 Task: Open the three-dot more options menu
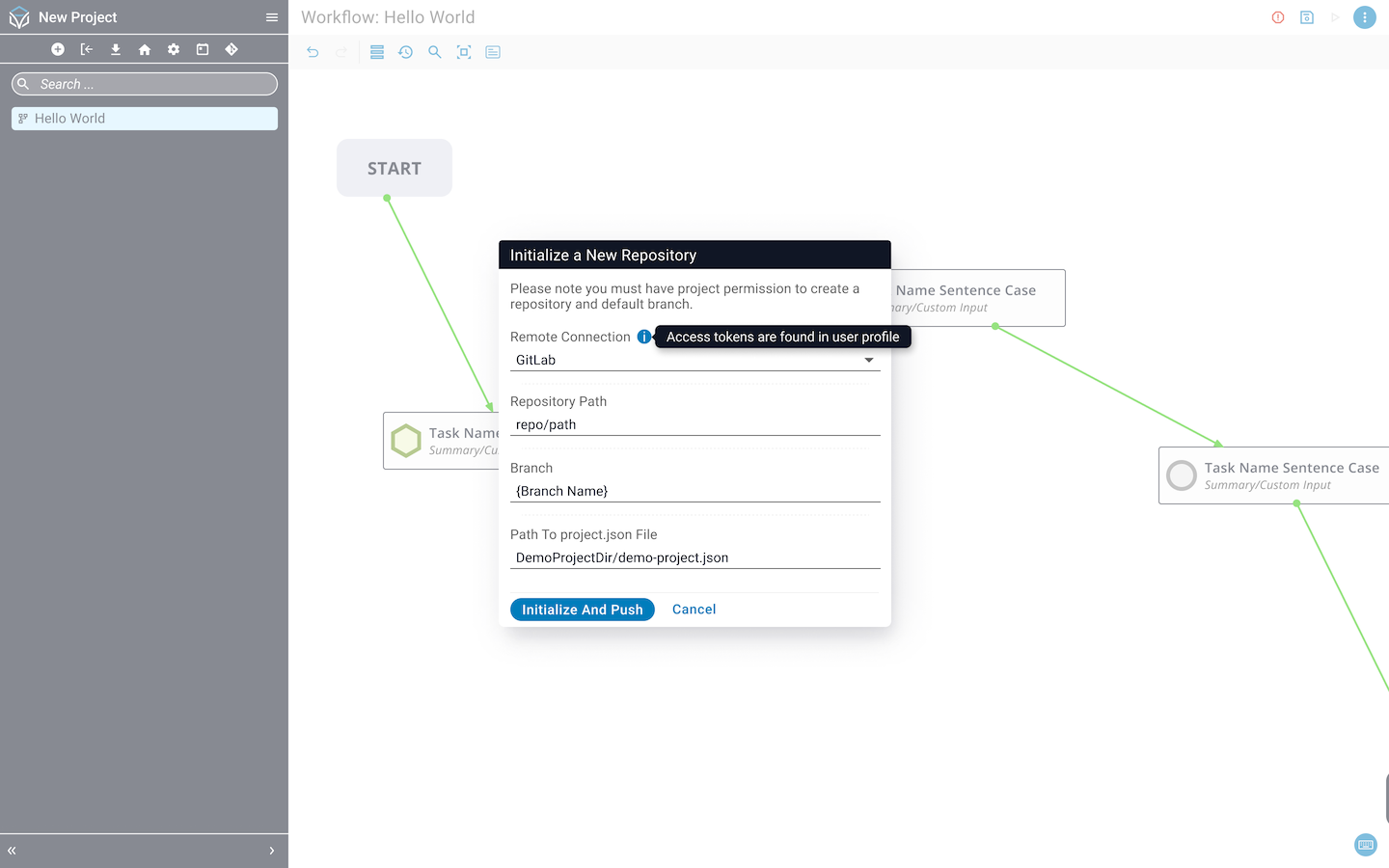[1364, 17]
